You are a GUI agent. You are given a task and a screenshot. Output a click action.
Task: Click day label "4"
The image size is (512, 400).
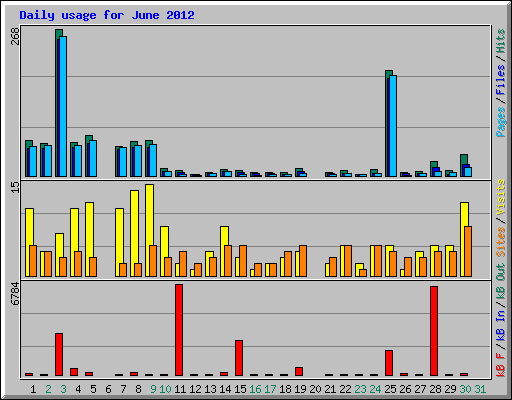pos(78,389)
